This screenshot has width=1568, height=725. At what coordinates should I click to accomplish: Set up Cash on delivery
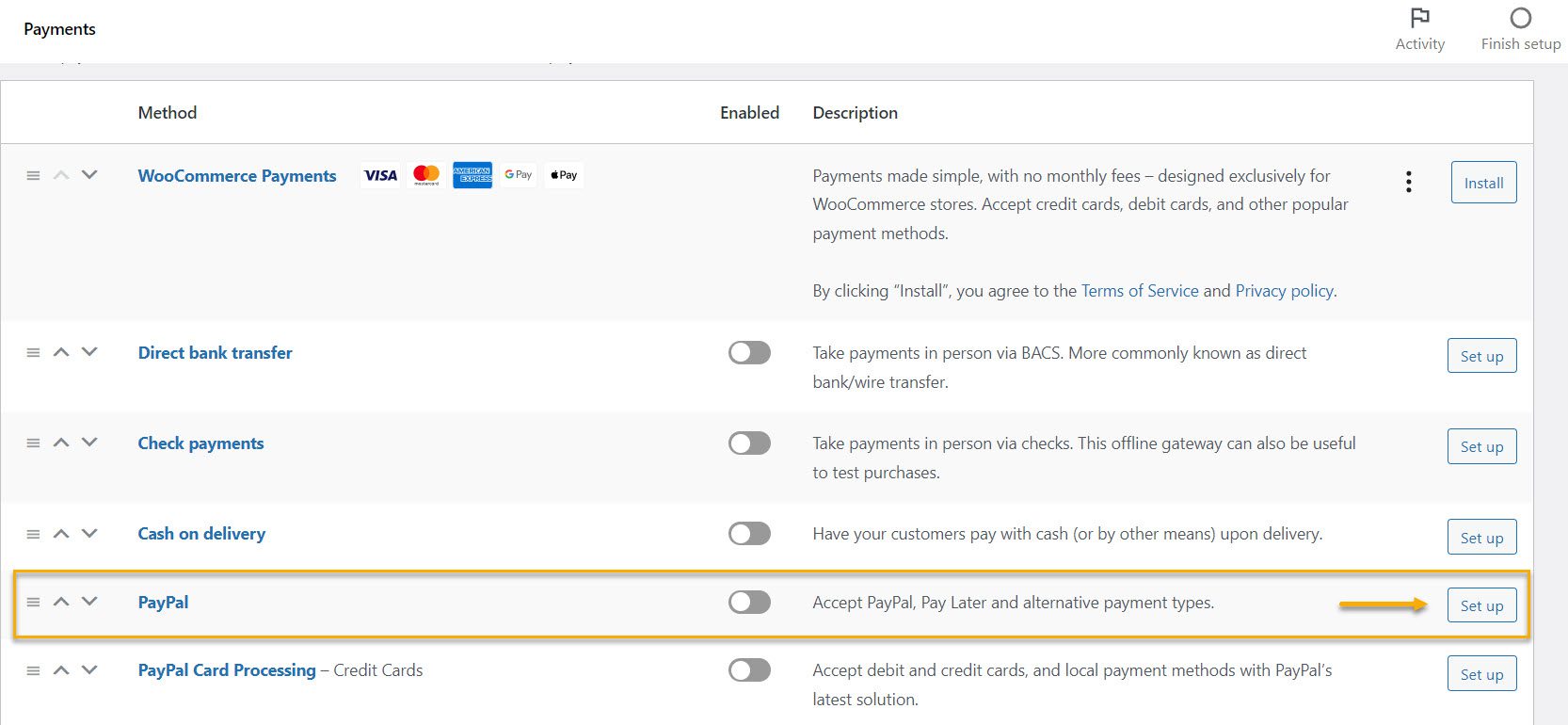tap(1481, 538)
